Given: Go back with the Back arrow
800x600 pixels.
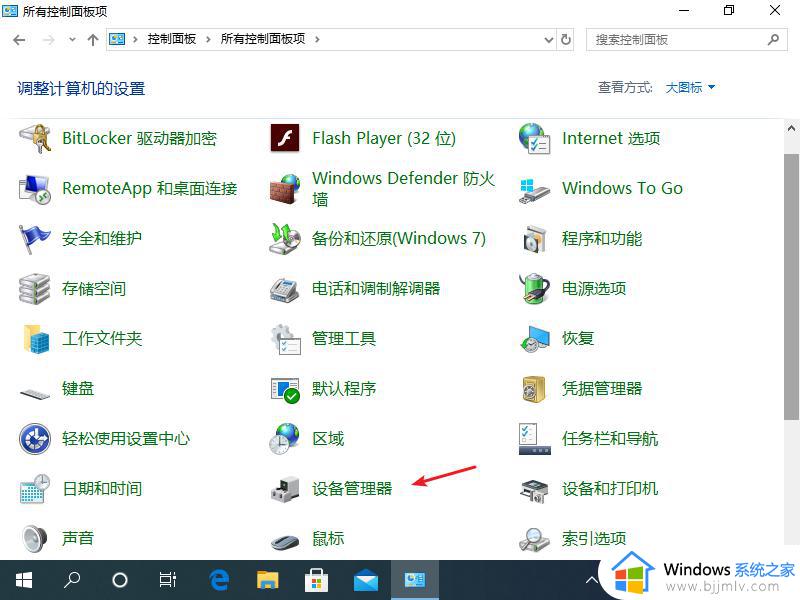Looking at the screenshot, I should pyautogui.click(x=19, y=39).
